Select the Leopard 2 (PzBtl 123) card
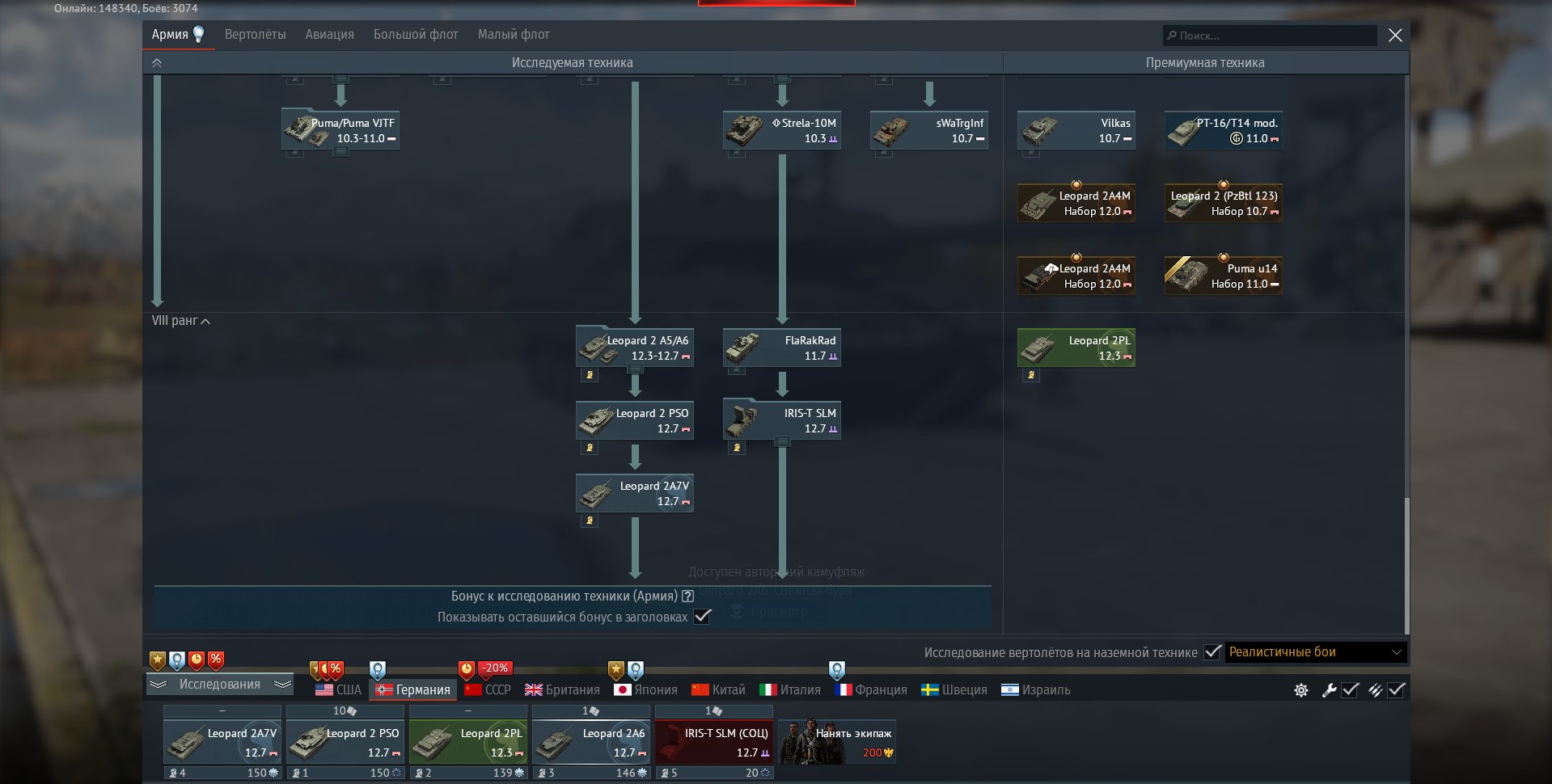 1224,203
